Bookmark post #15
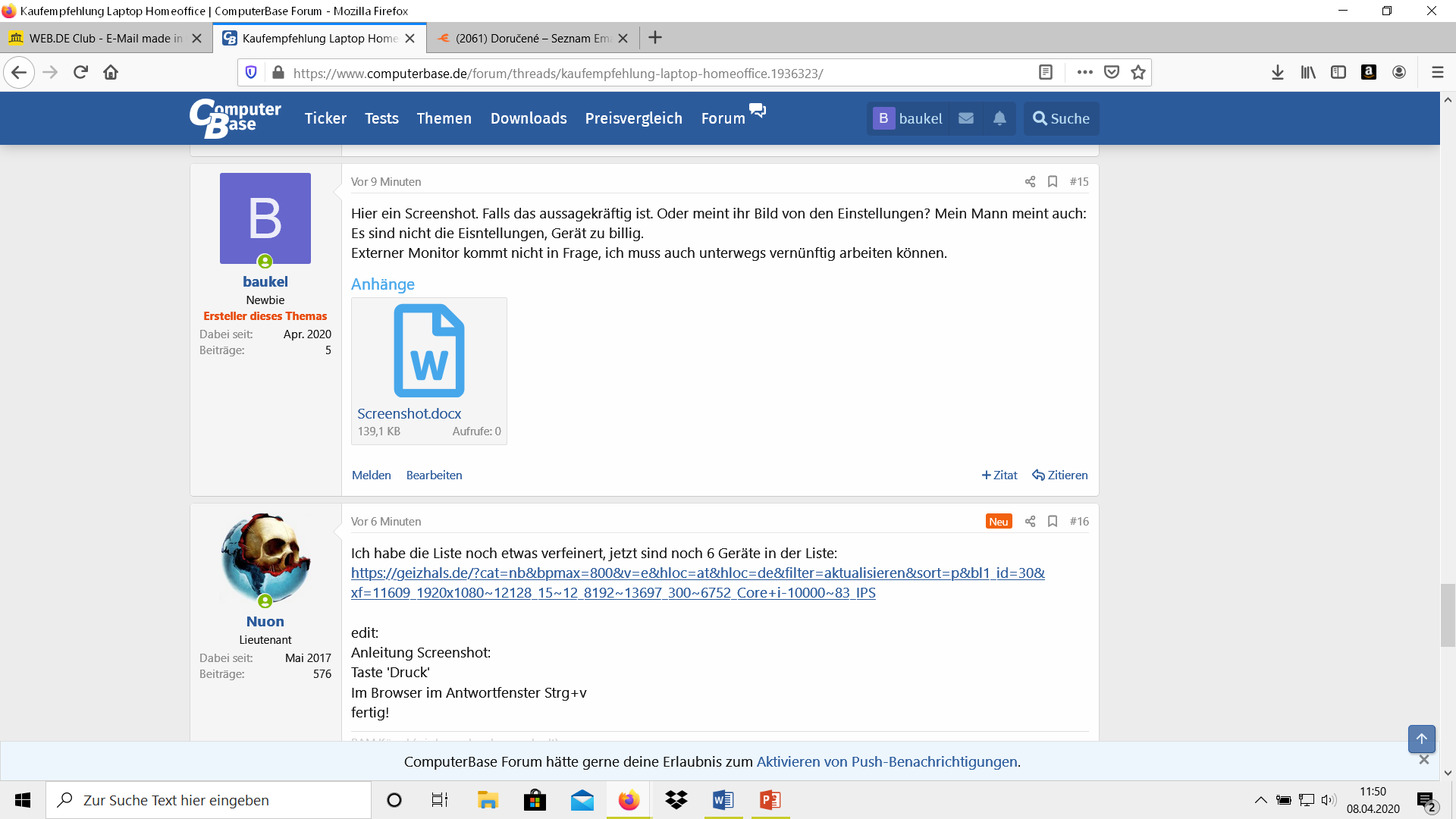 point(1053,181)
